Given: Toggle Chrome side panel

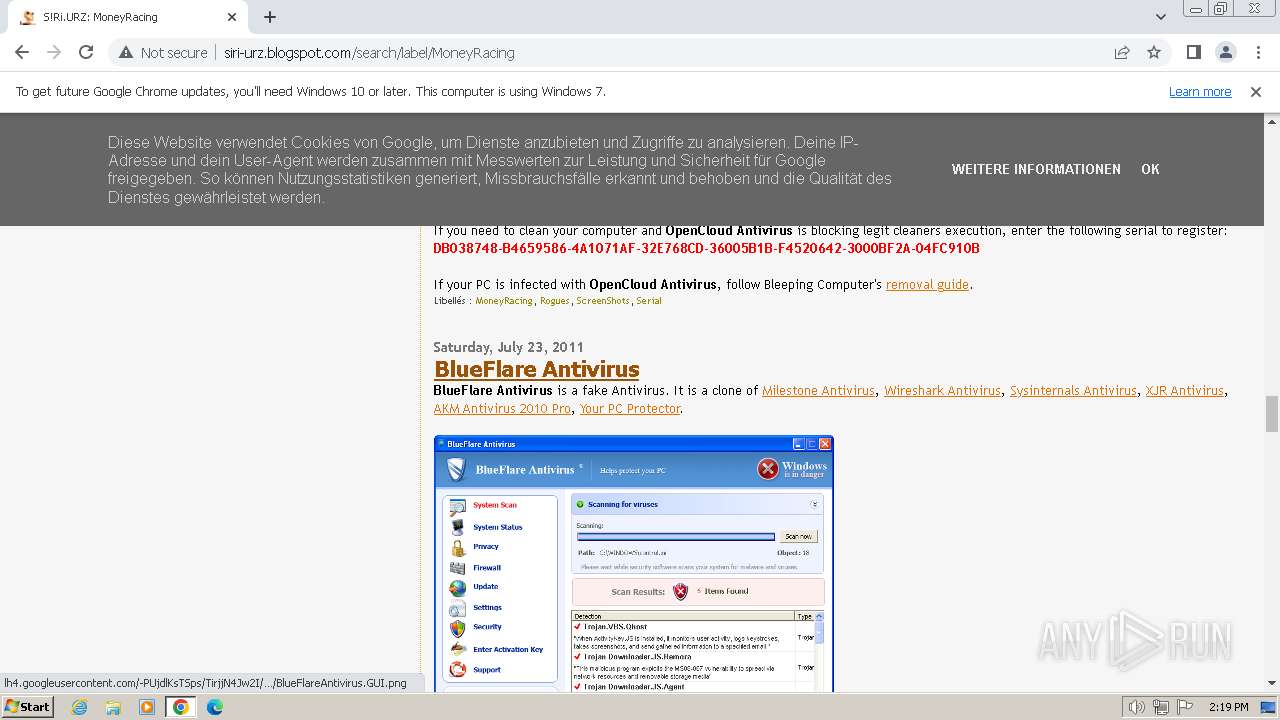Looking at the screenshot, I should click(x=1193, y=52).
